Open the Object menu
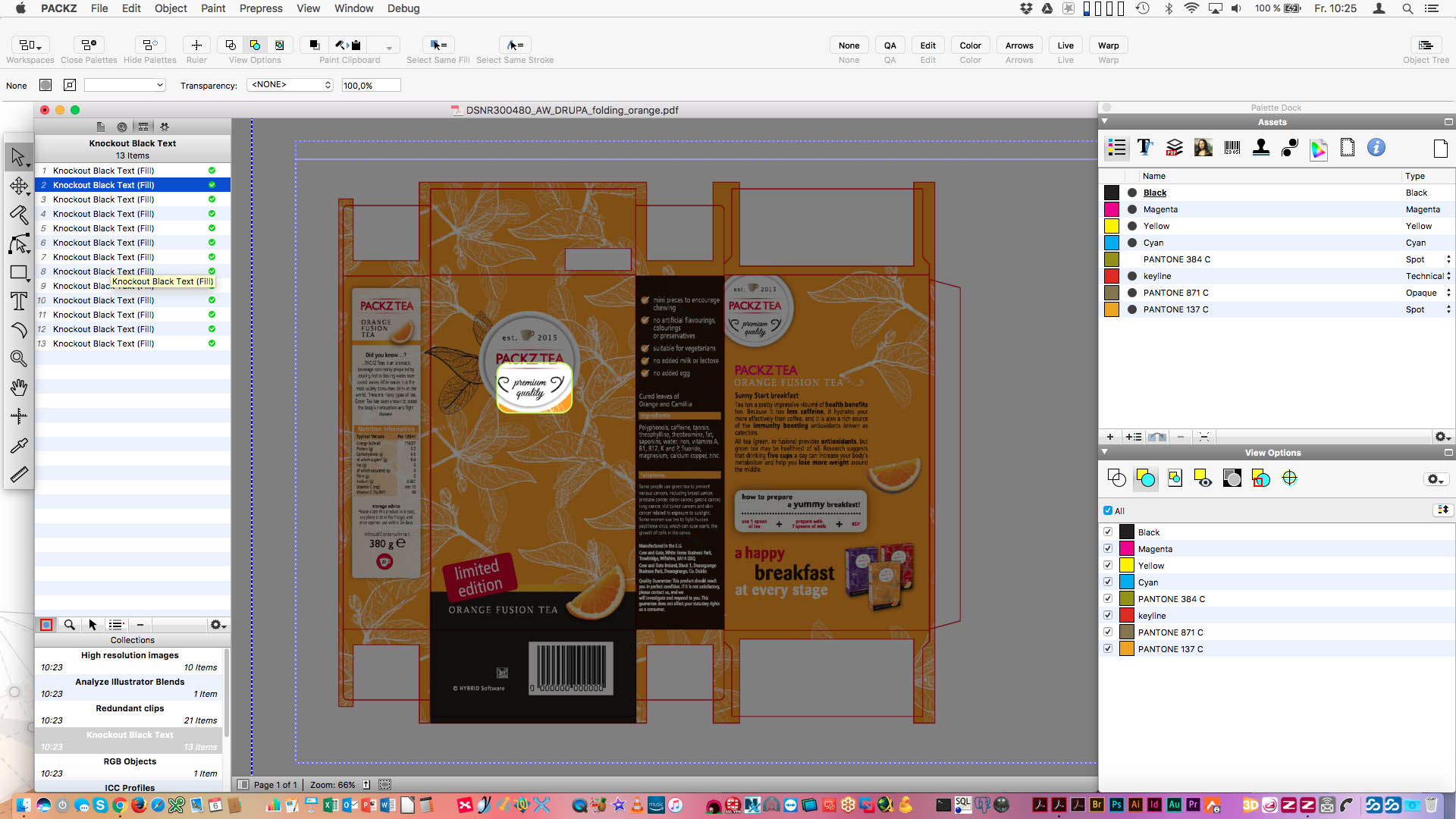The image size is (1456, 819). pos(171,8)
